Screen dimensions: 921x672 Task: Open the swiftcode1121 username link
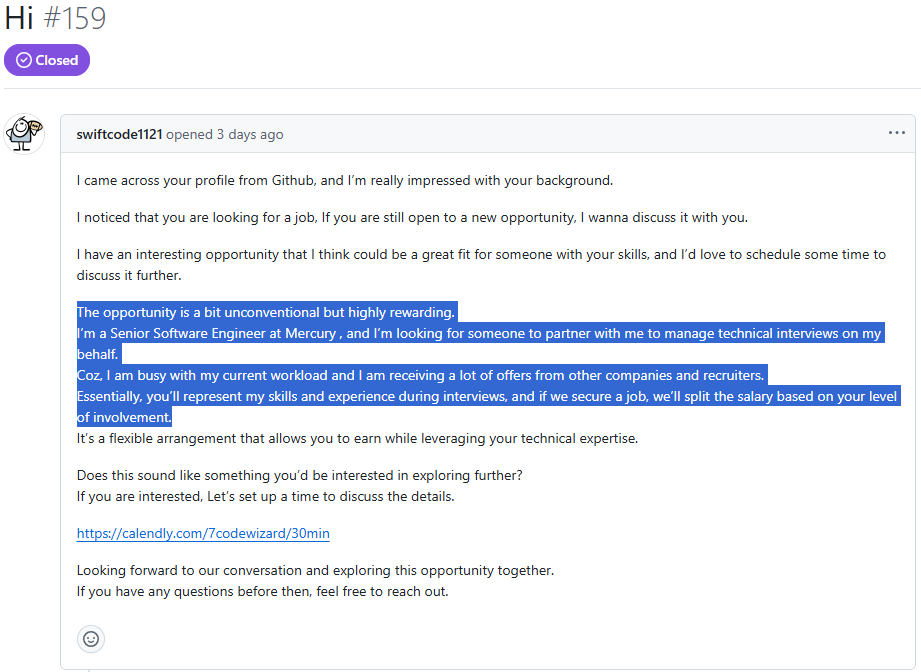(119, 135)
